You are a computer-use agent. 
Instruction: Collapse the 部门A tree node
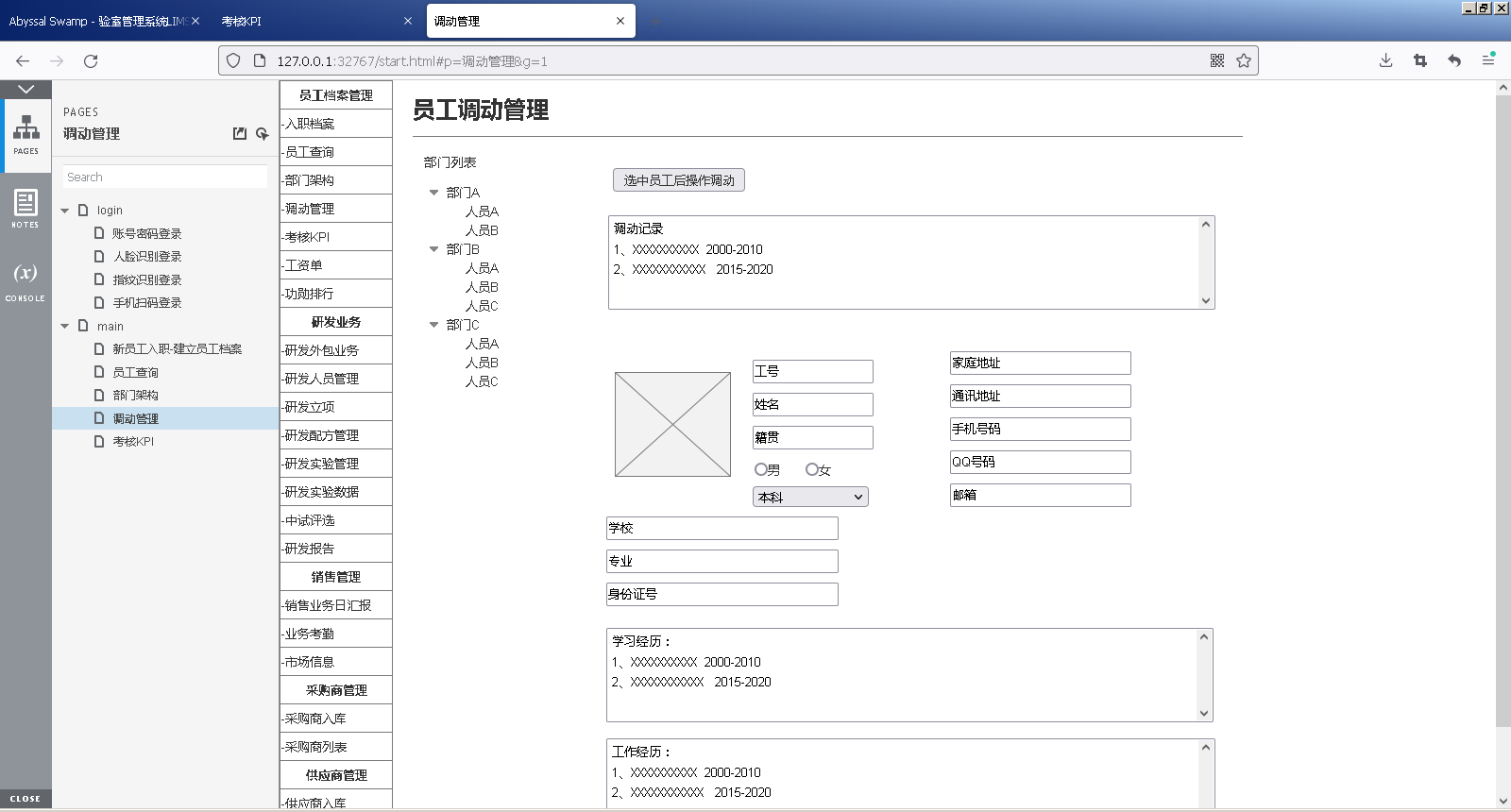434,193
